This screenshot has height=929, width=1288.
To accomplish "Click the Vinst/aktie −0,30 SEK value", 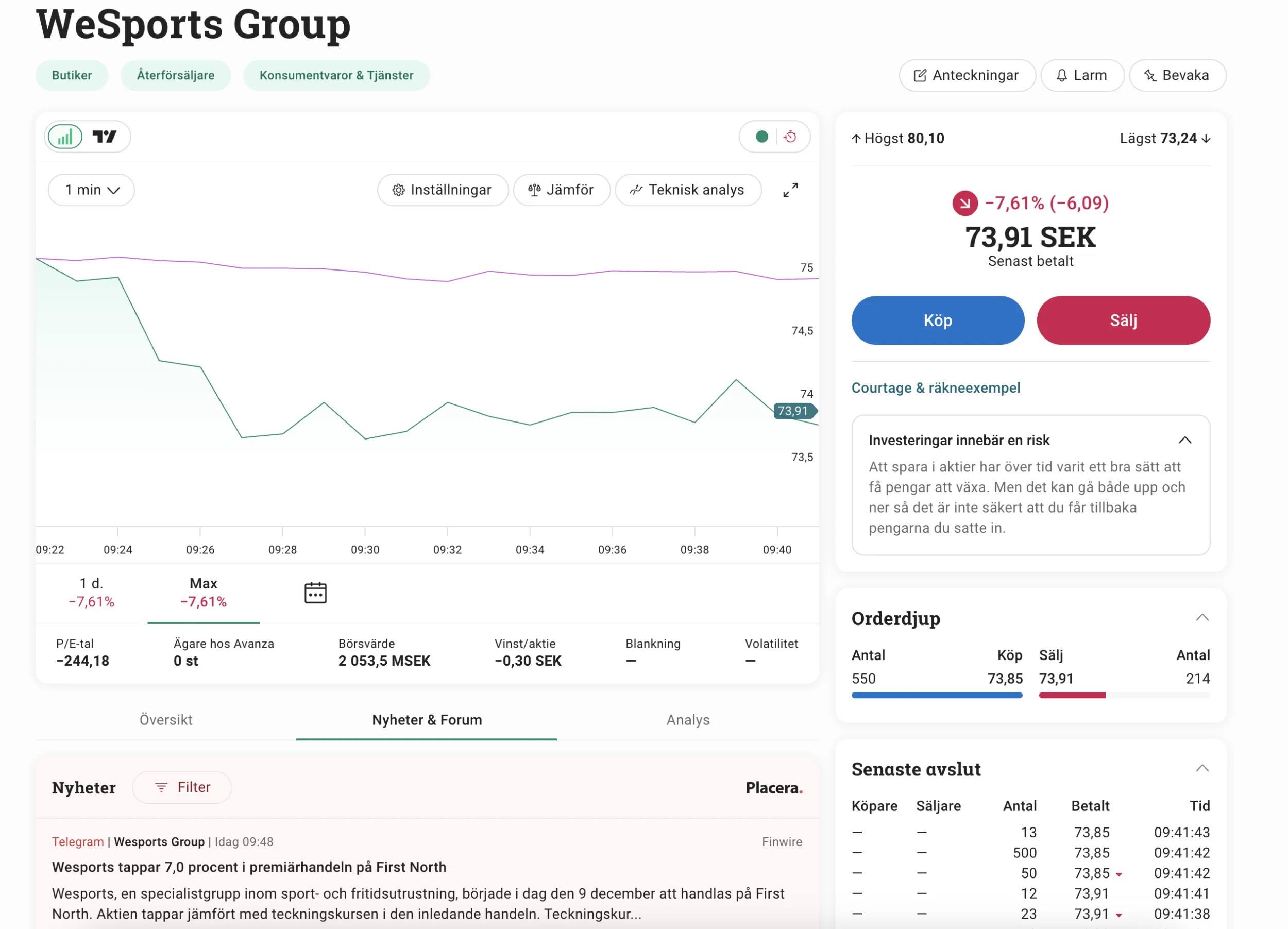I will 528,662.
